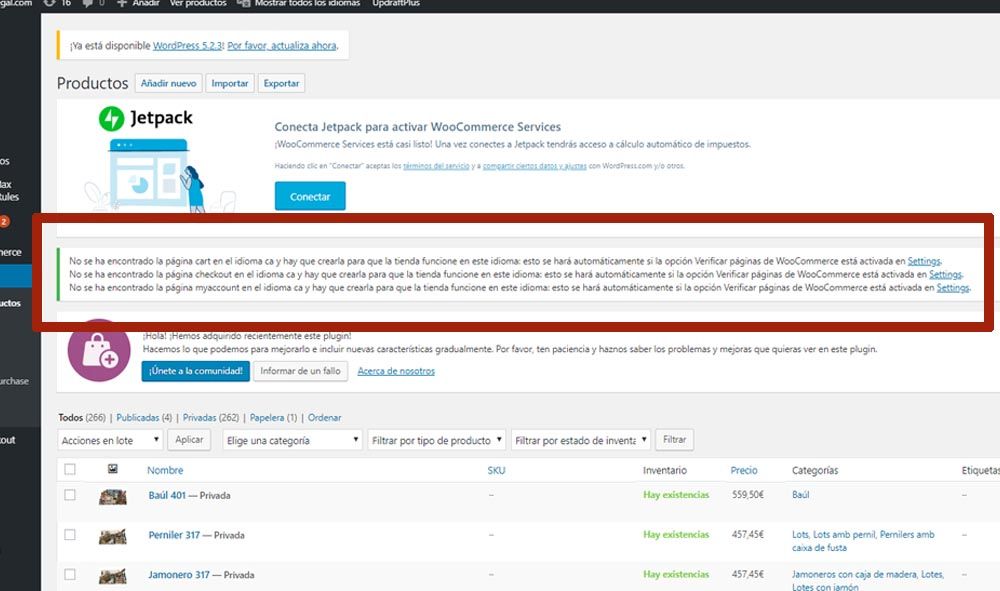Filter by Publicadas (4)

(144, 418)
